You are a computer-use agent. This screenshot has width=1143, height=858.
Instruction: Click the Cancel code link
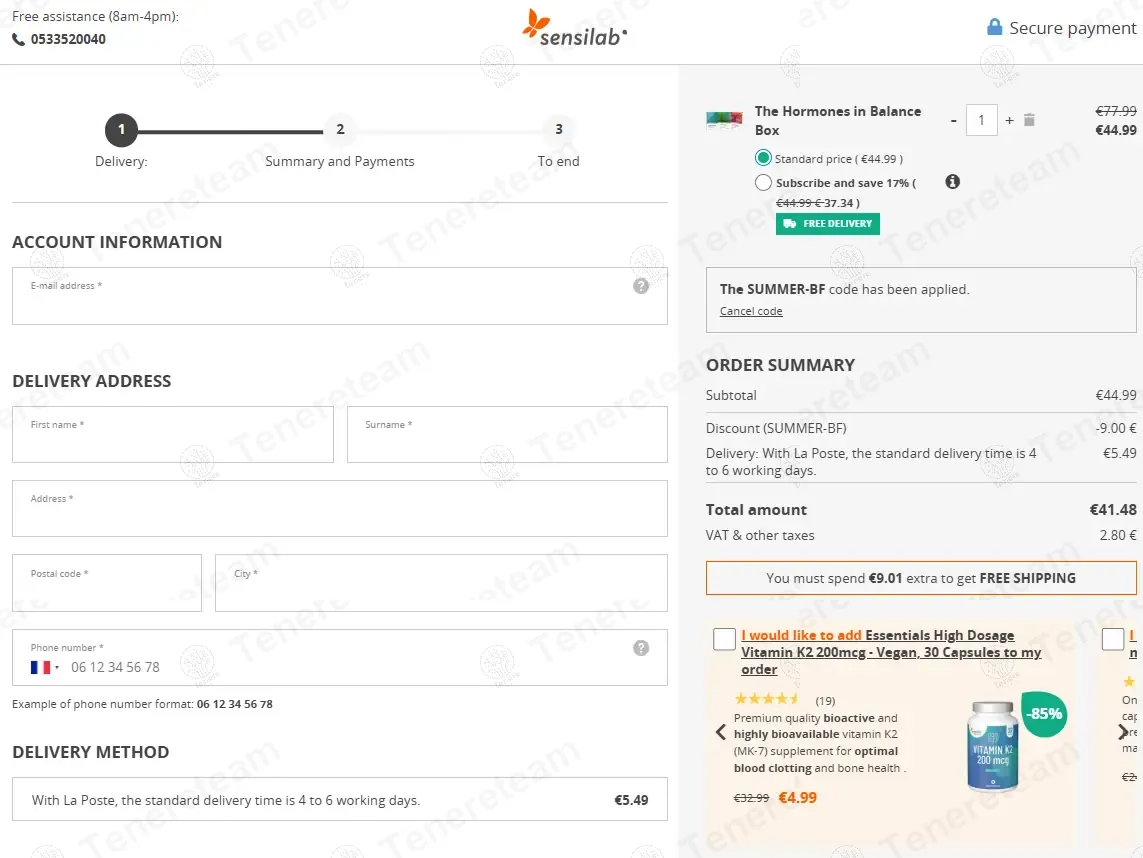coord(751,311)
